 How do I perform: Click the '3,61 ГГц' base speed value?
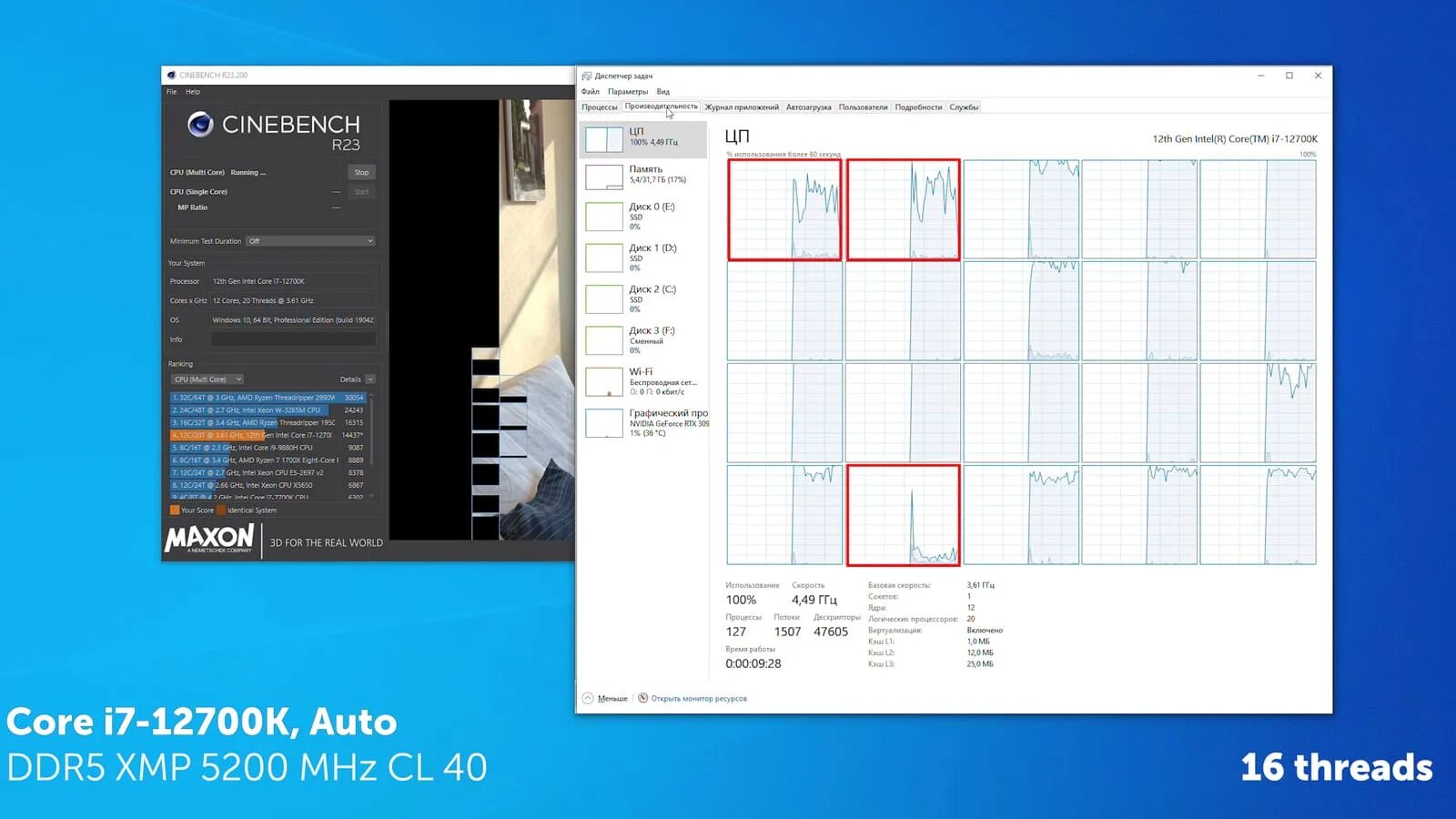[x=981, y=585]
